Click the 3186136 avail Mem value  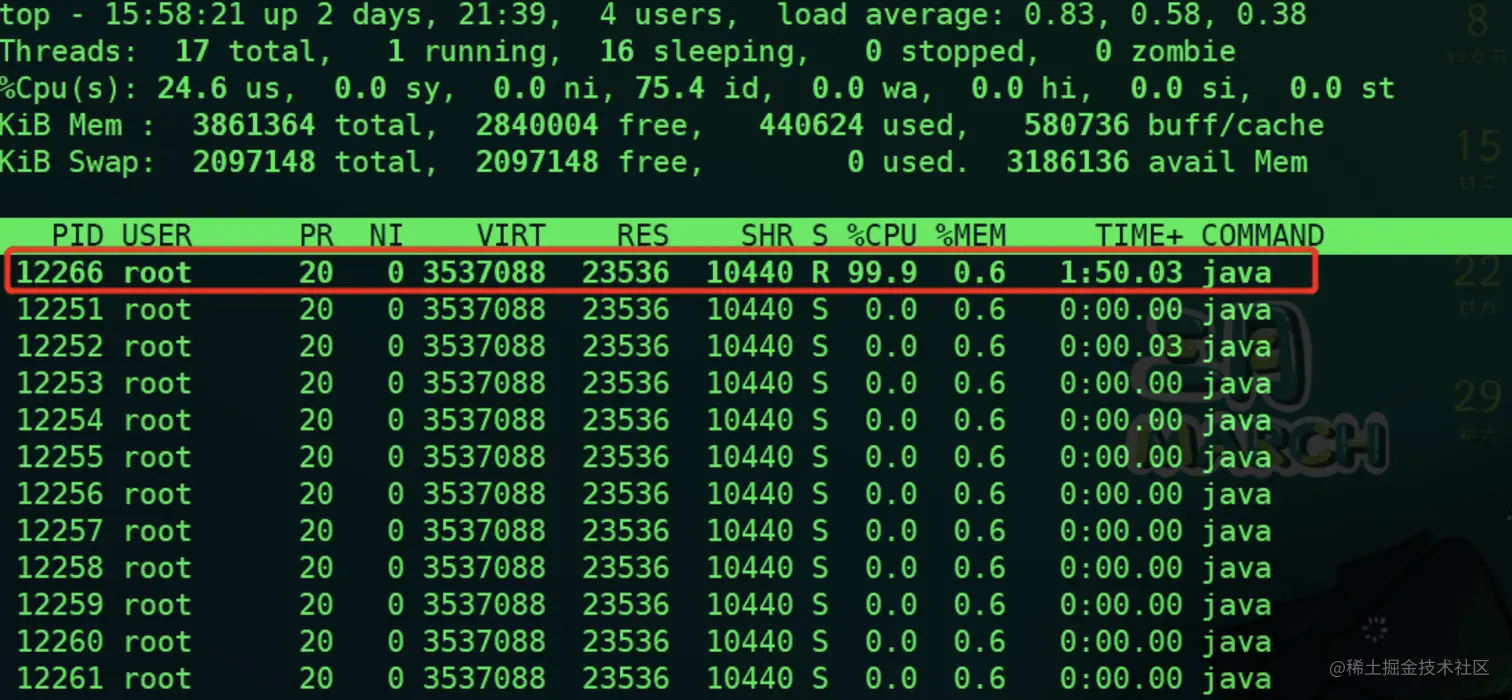pos(1068,162)
